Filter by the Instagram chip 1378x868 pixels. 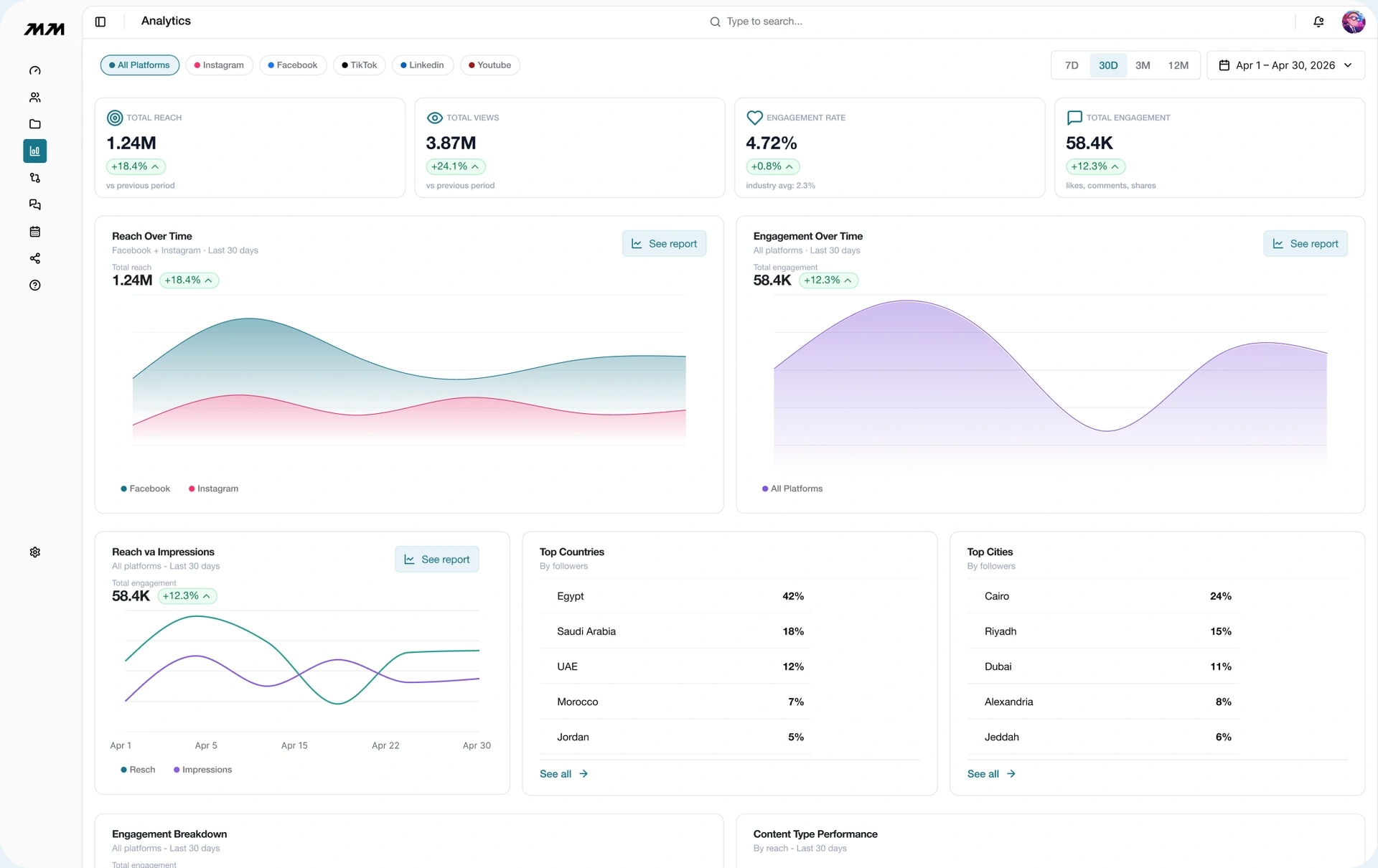click(219, 65)
